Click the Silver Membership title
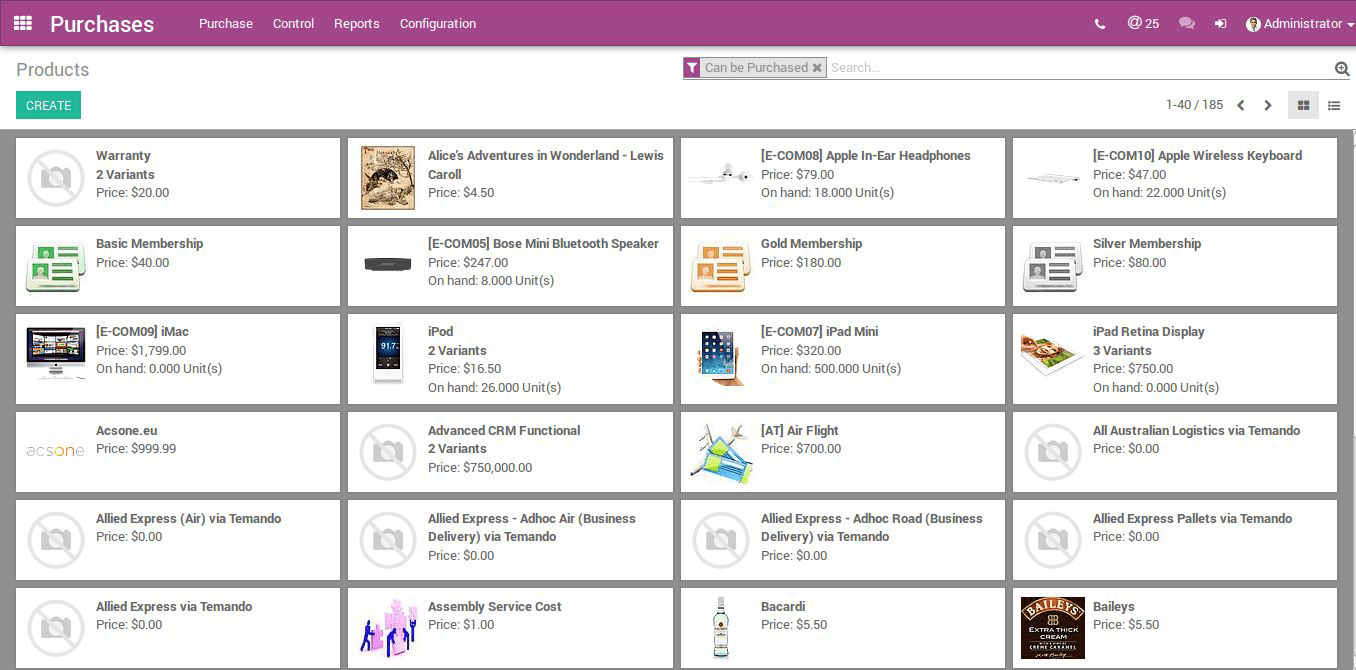This screenshot has height=670, width=1356. point(1147,244)
